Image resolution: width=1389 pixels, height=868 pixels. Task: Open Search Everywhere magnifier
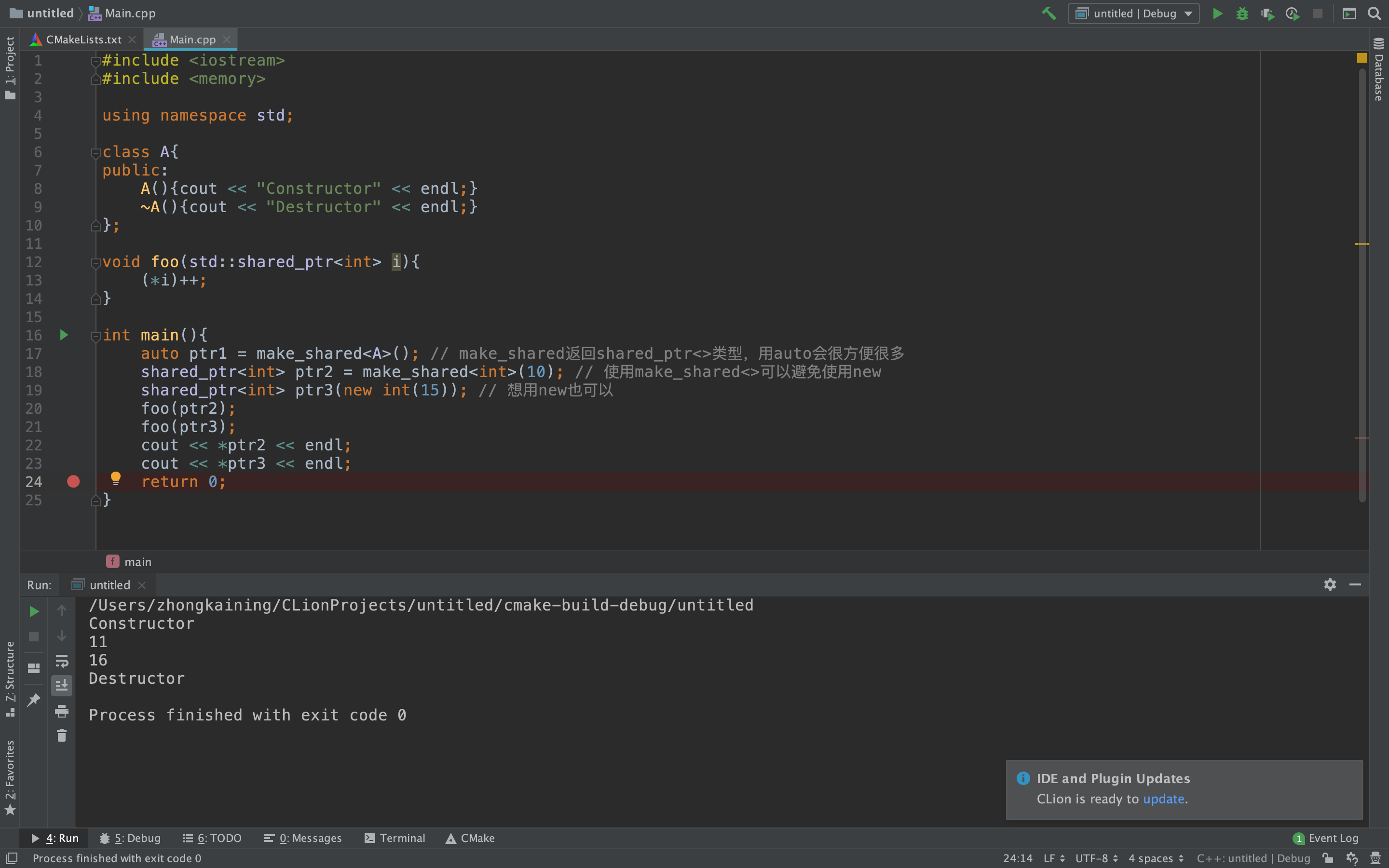pos(1374,13)
